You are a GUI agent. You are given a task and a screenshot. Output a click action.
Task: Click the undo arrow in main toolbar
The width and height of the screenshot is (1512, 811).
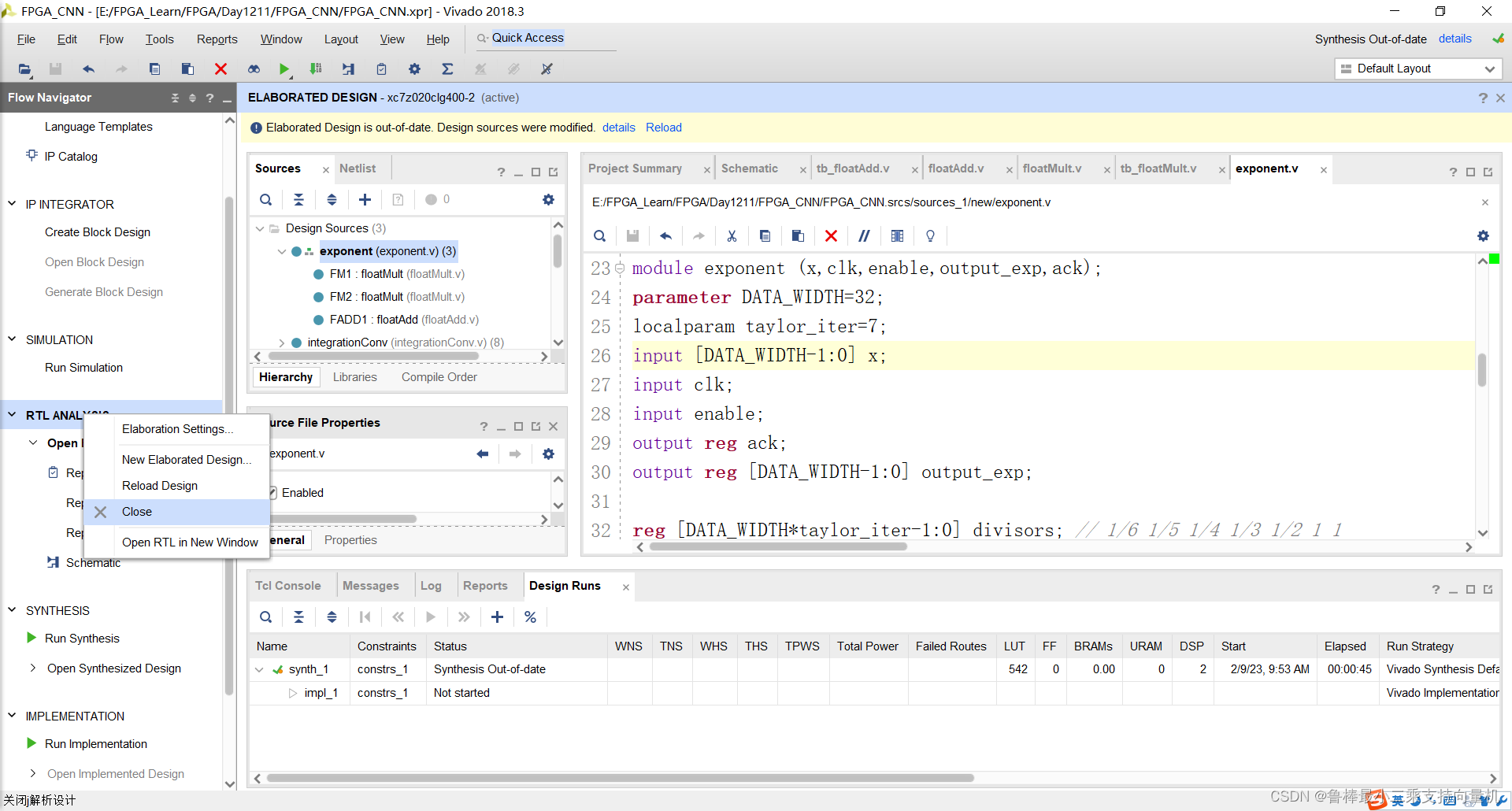pos(88,69)
